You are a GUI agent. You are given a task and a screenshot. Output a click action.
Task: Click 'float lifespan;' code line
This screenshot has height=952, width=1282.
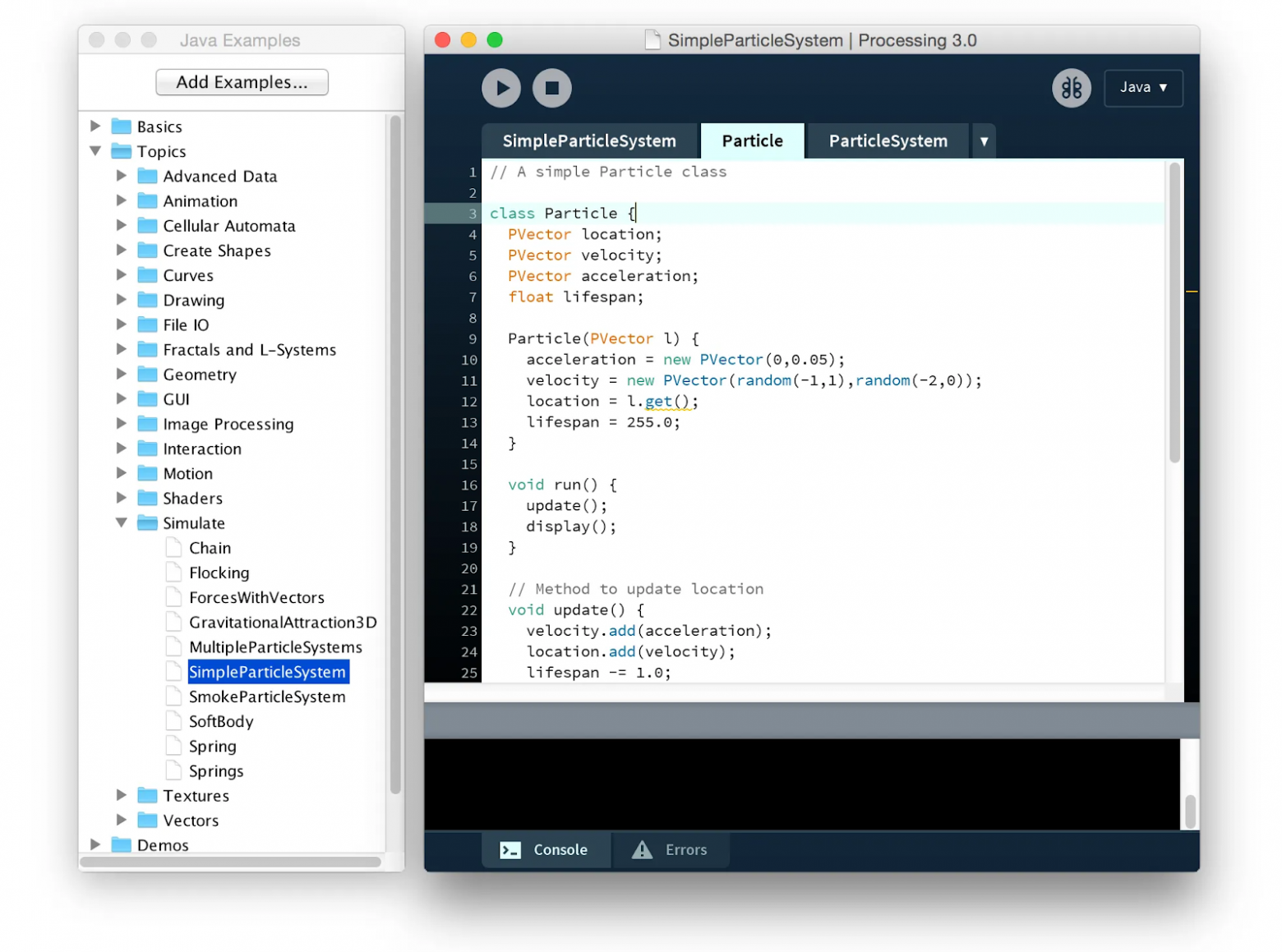(x=575, y=297)
